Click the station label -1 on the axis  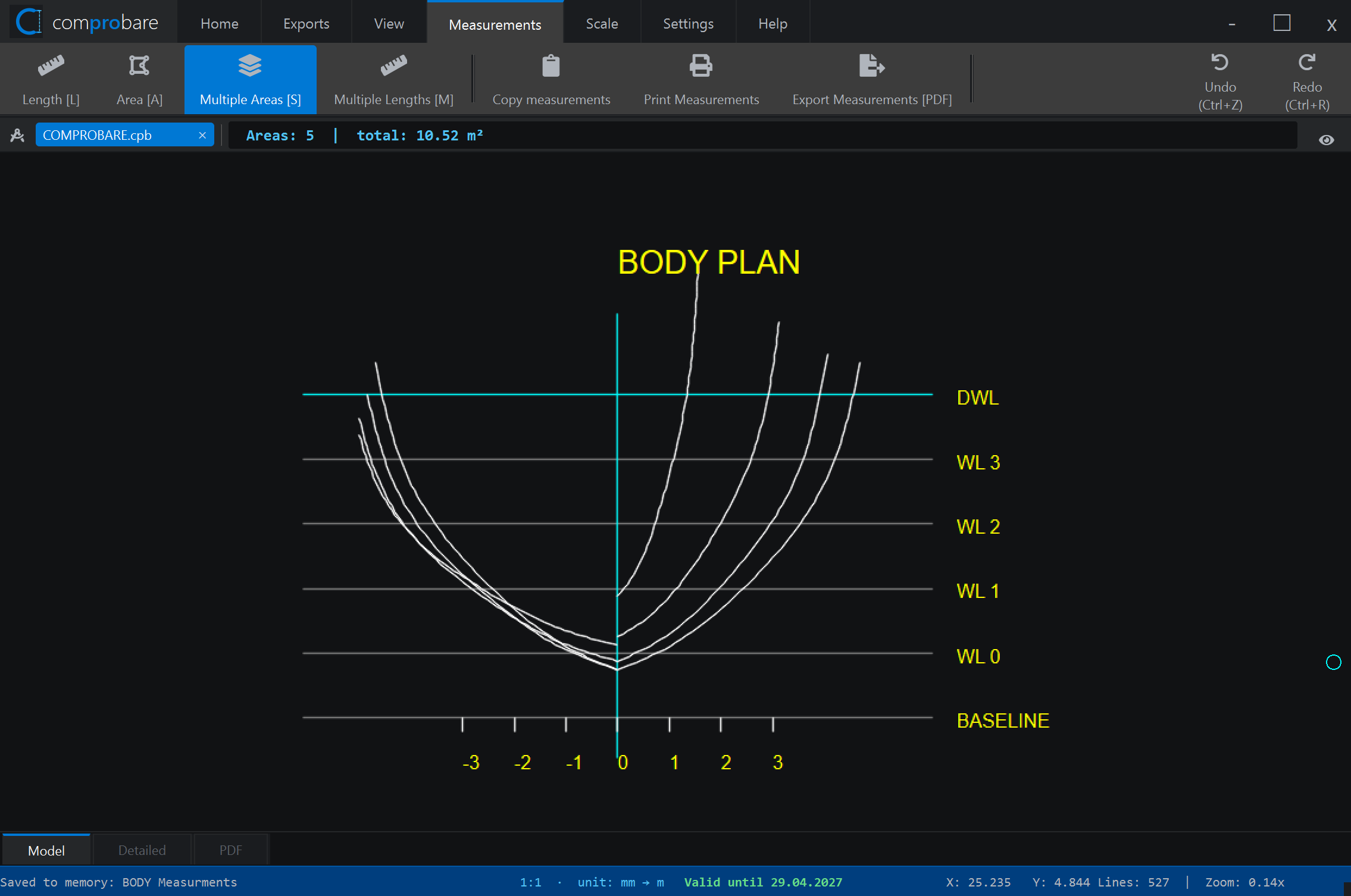click(x=574, y=762)
